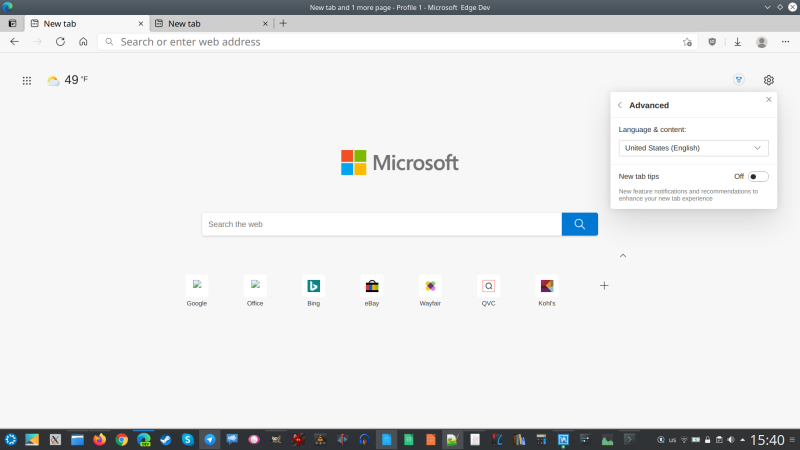The width and height of the screenshot is (800, 450).
Task: Collapse quick links with the chevron
Action: [623, 256]
